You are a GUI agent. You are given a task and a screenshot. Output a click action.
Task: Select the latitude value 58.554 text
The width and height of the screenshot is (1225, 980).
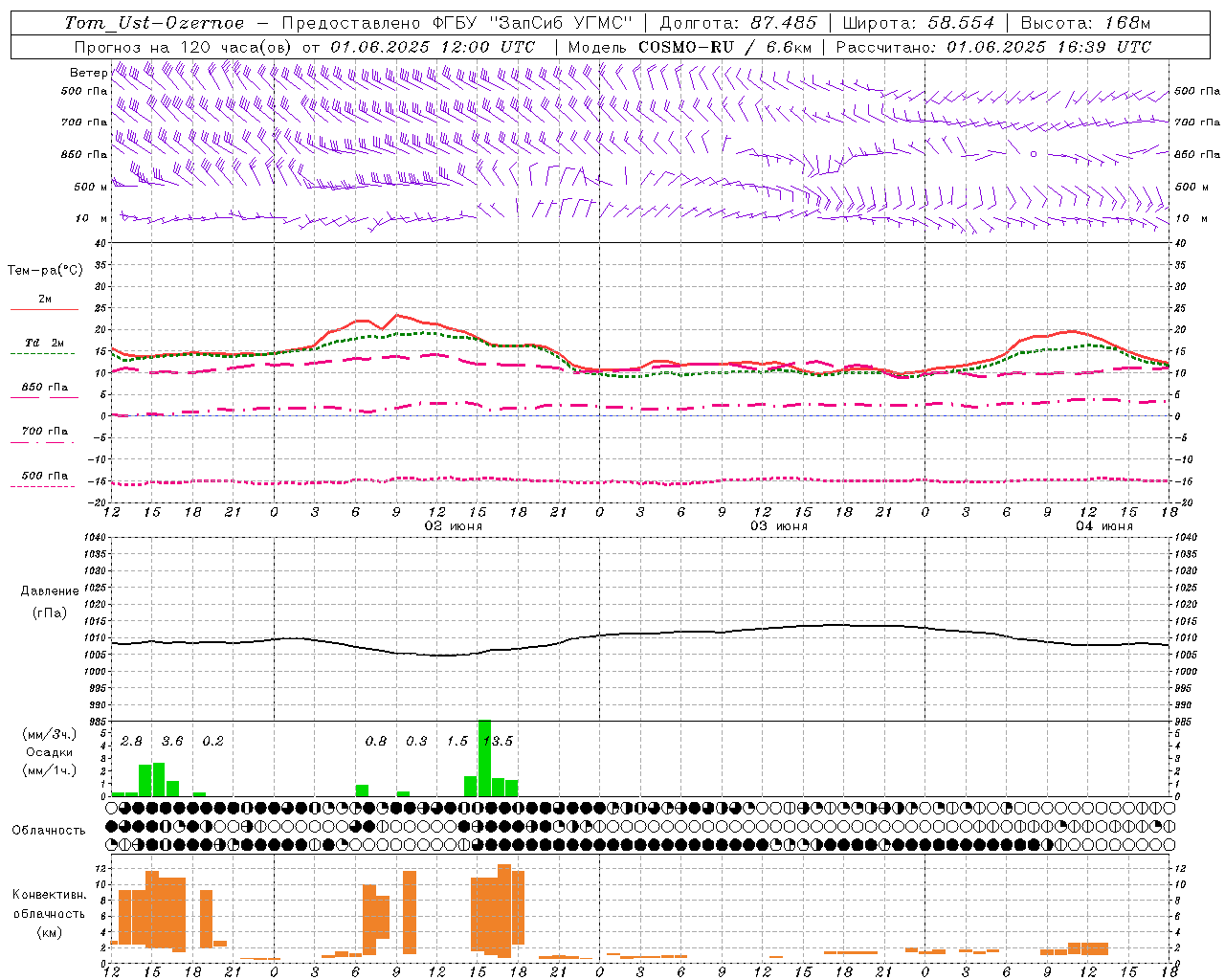click(961, 23)
